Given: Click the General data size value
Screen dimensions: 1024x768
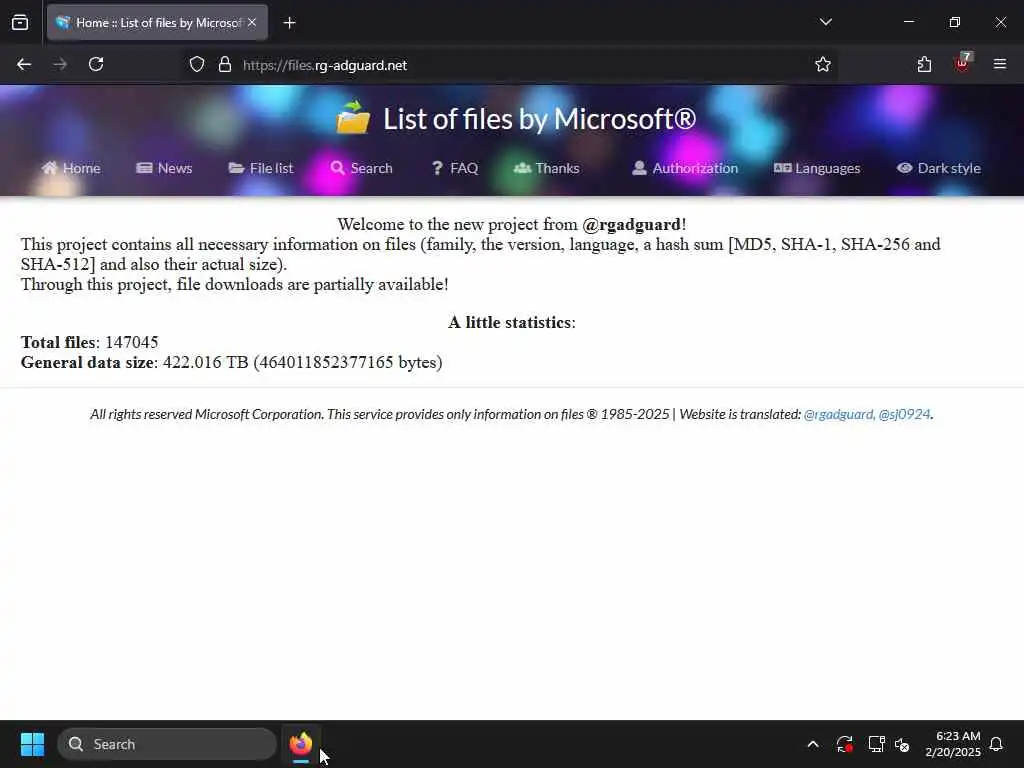Looking at the screenshot, I should coord(302,362).
